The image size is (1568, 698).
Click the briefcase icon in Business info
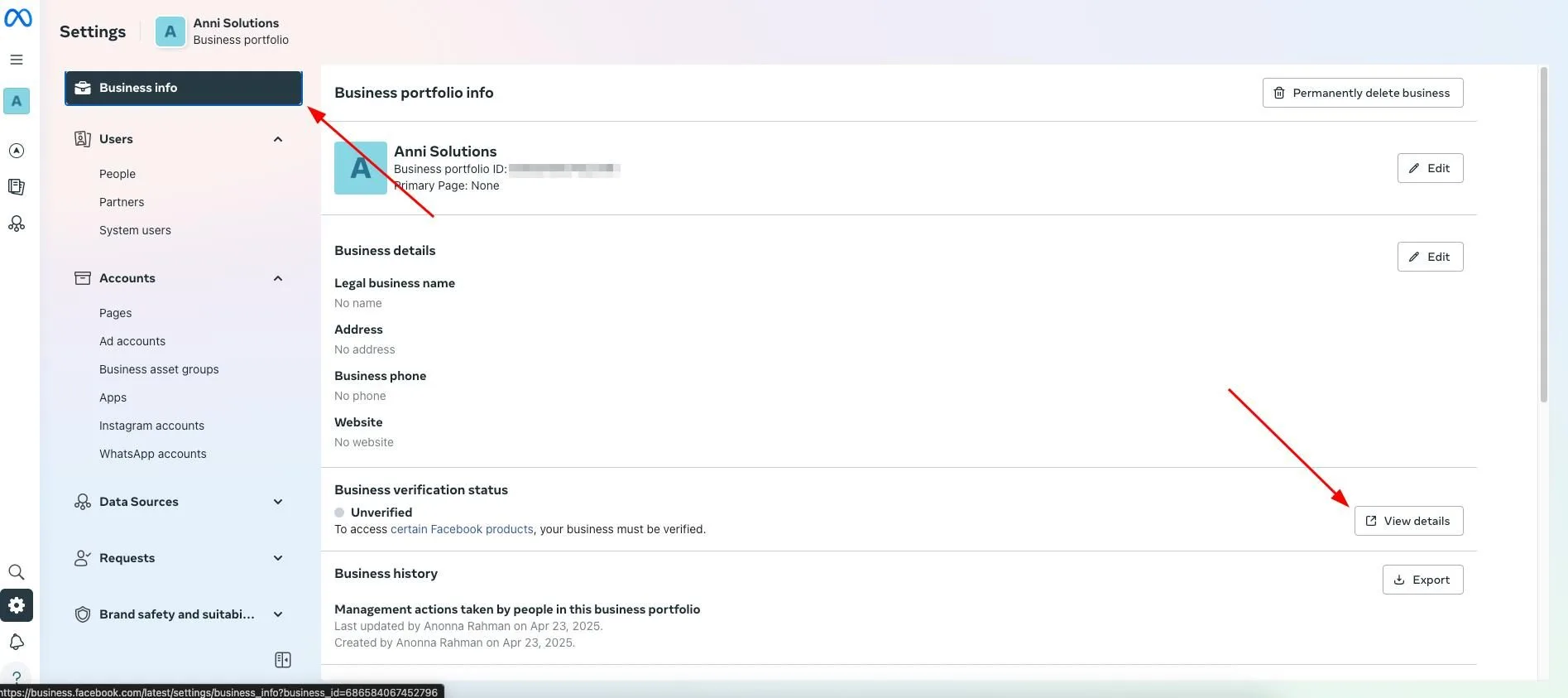point(83,88)
